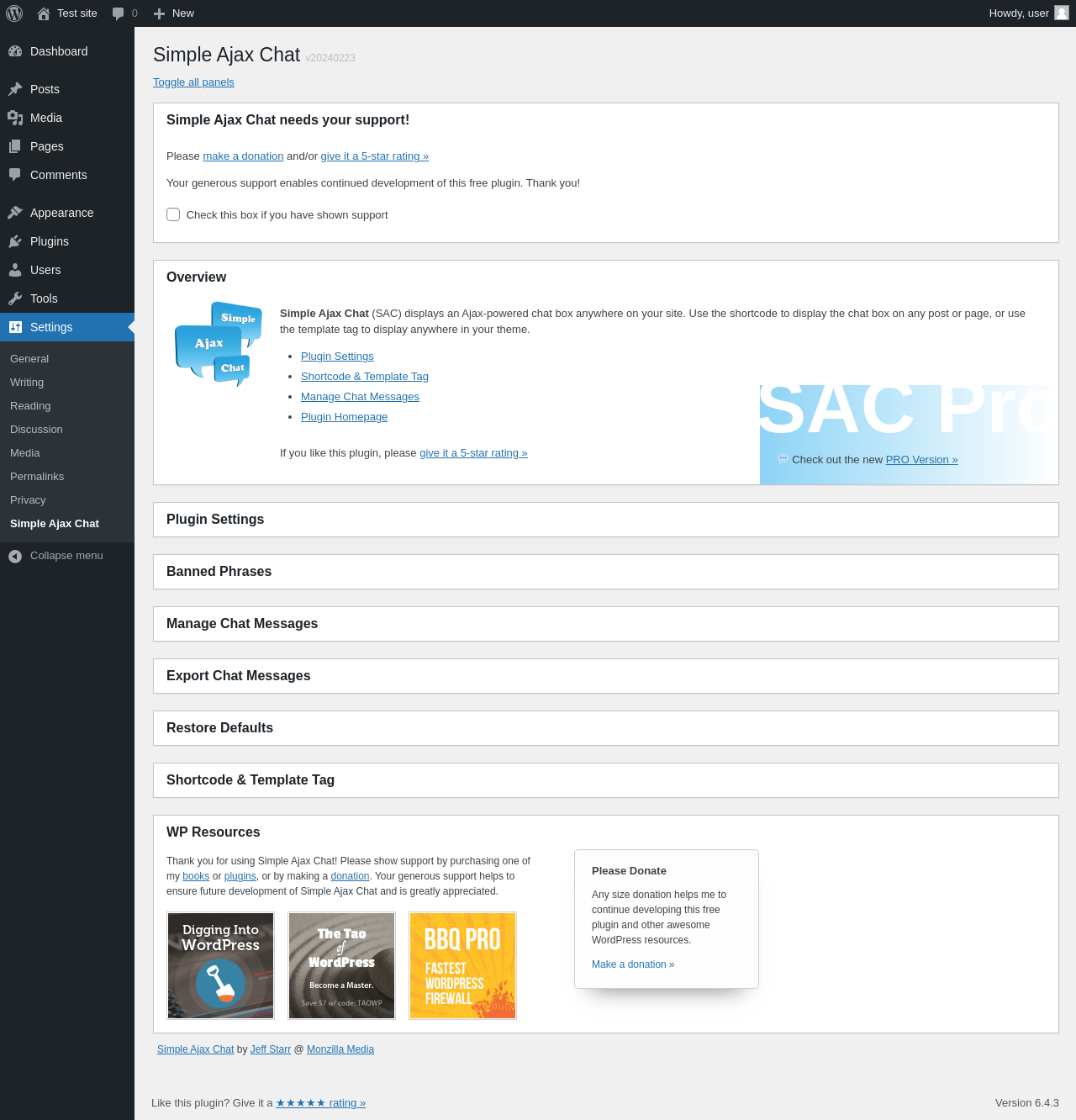Click the five-star rating footer link
Image resolution: width=1076 pixels, height=1120 pixels.
(x=321, y=1103)
